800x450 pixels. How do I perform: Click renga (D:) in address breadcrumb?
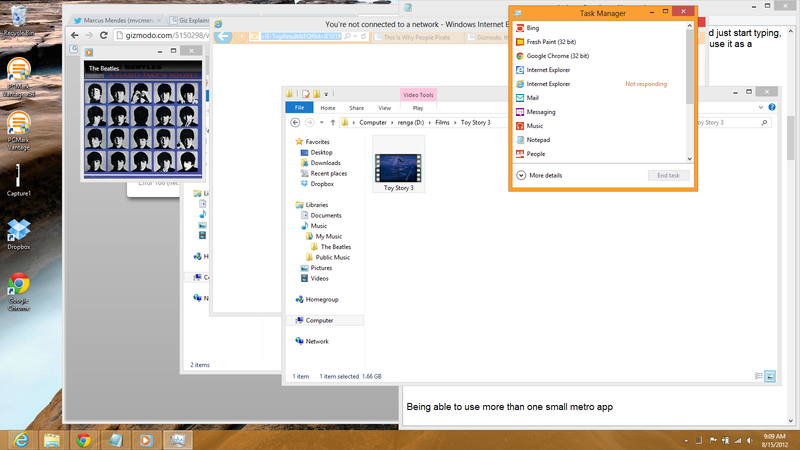point(411,122)
